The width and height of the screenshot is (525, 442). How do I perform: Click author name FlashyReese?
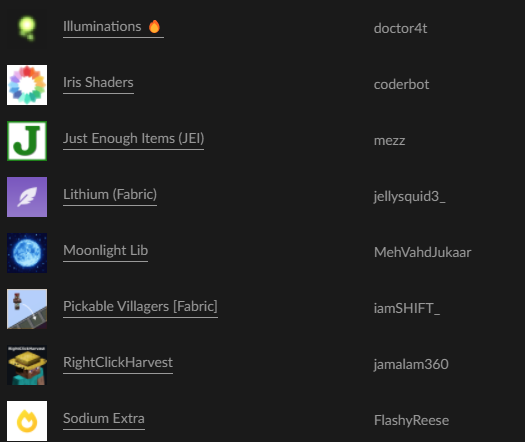(x=411, y=421)
